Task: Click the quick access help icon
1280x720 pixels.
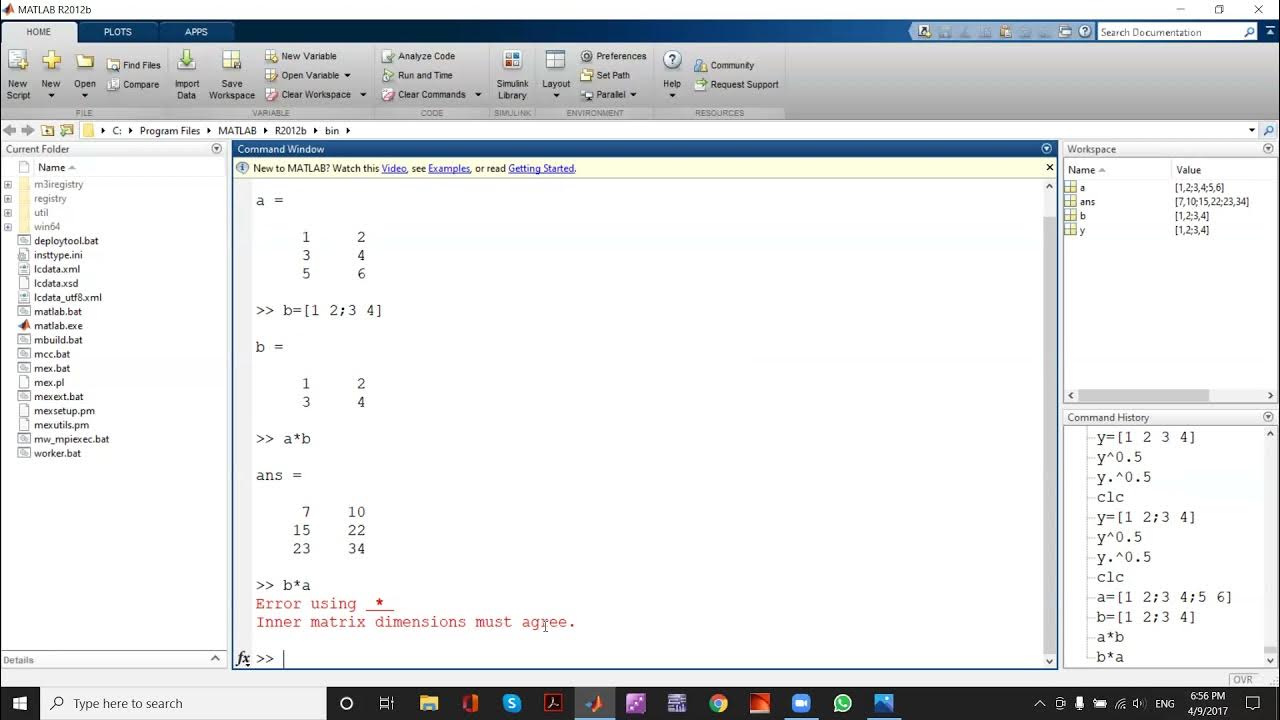Action: [x=1085, y=32]
